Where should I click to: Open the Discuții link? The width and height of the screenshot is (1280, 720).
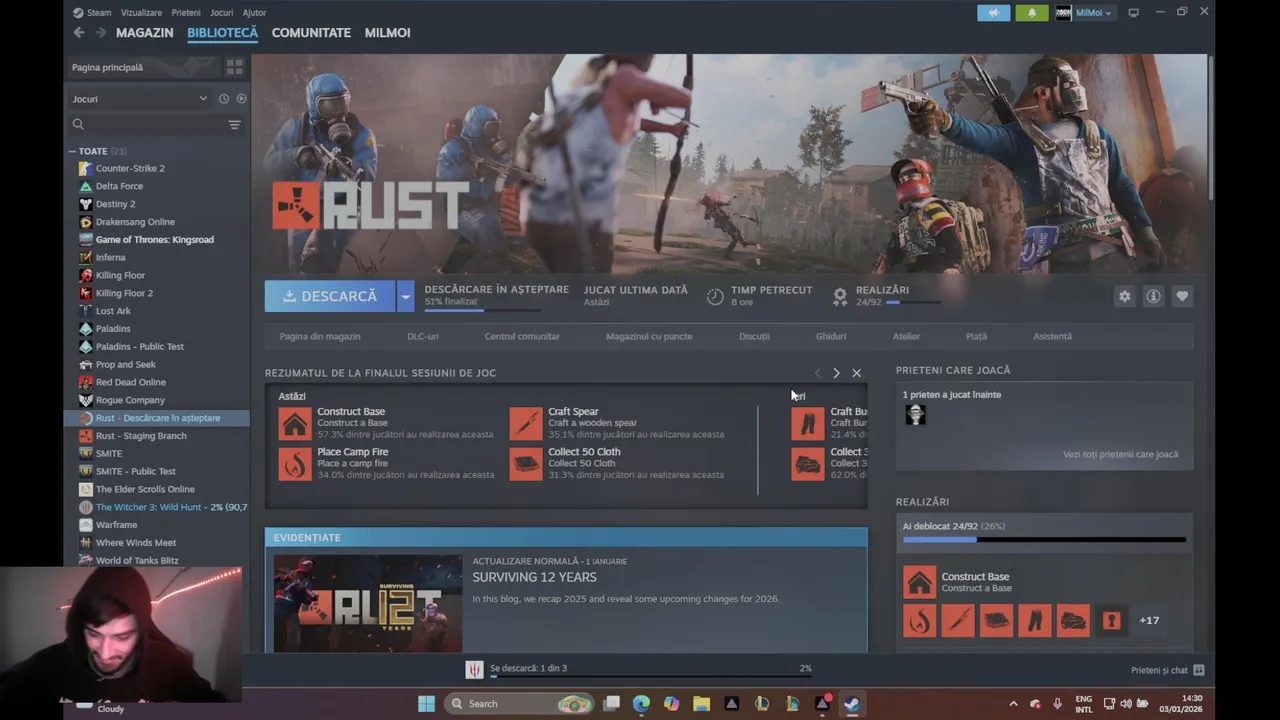pos(754,336)
